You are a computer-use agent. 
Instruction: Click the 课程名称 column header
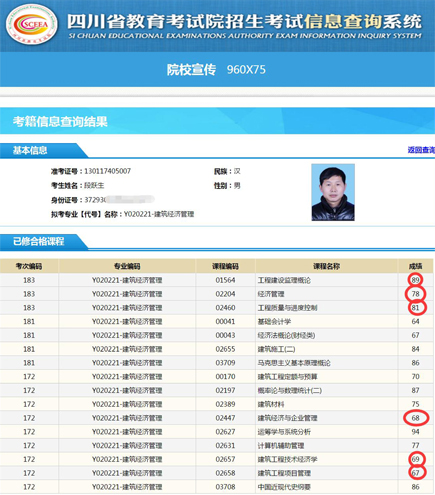326,266
